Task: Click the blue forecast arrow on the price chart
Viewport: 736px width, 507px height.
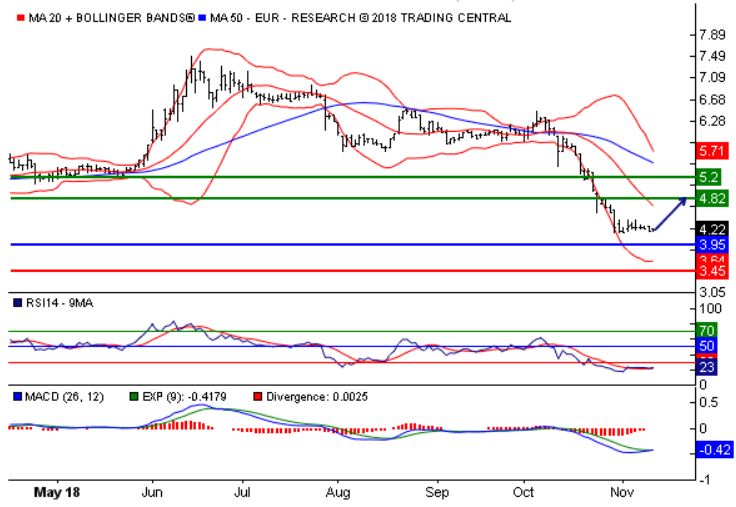Action: [671, 214]
